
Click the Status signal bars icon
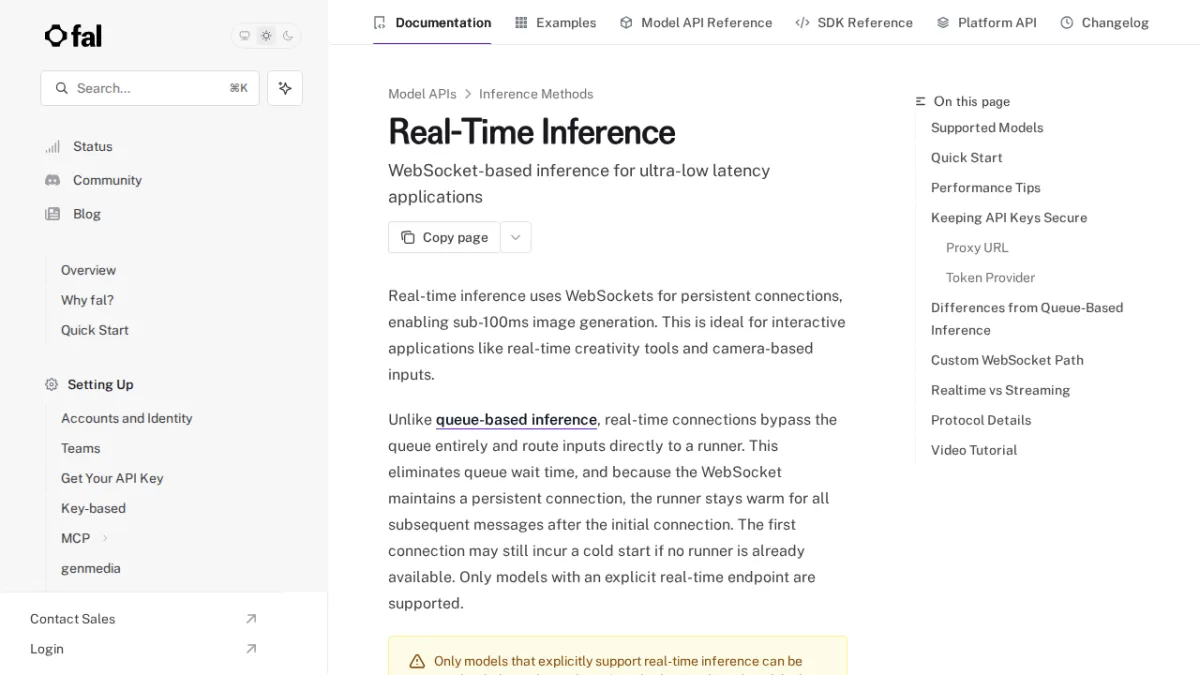pyautogui.click(x=53, y=147)
